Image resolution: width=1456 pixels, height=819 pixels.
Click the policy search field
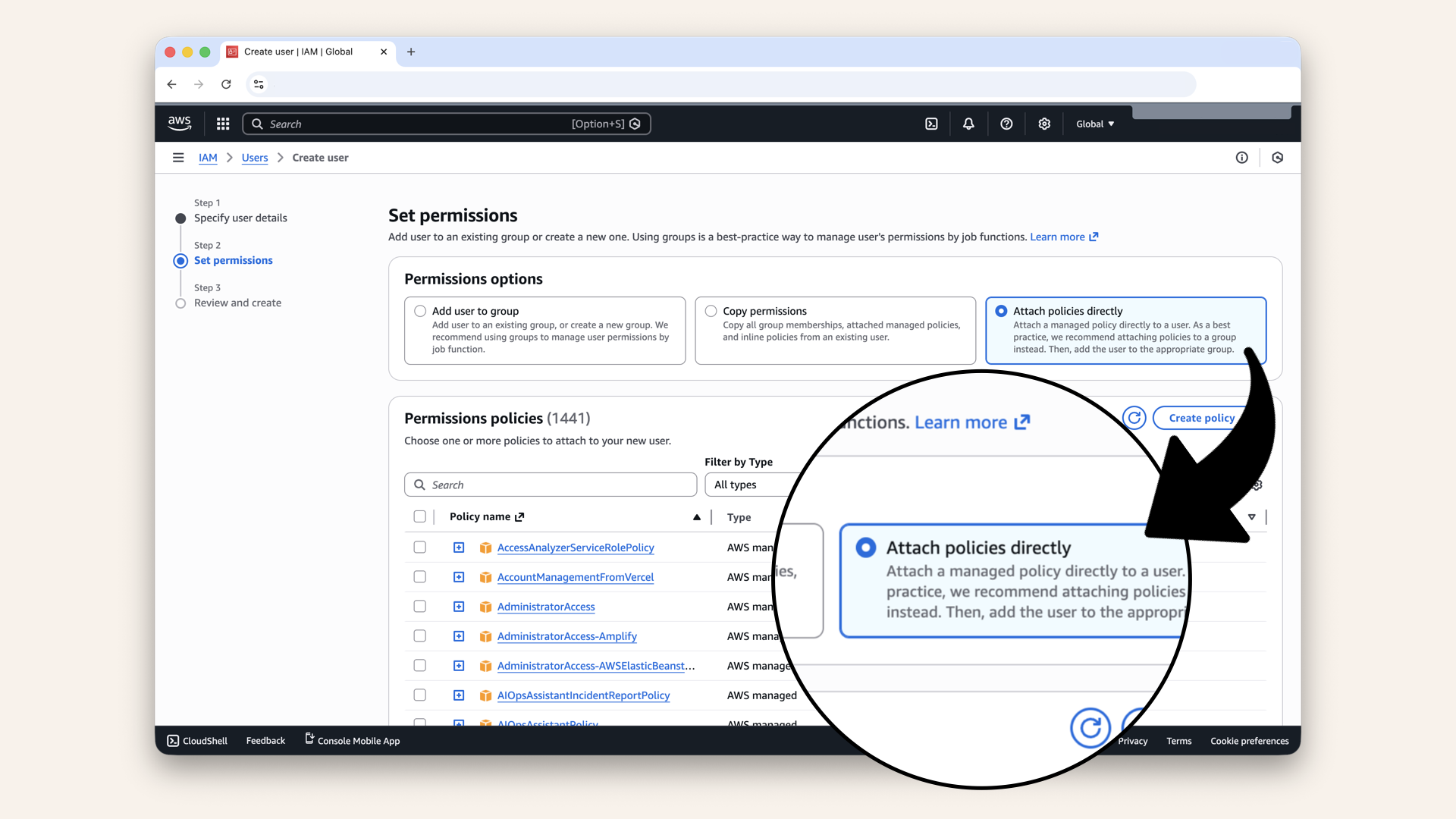click(551, 485)
